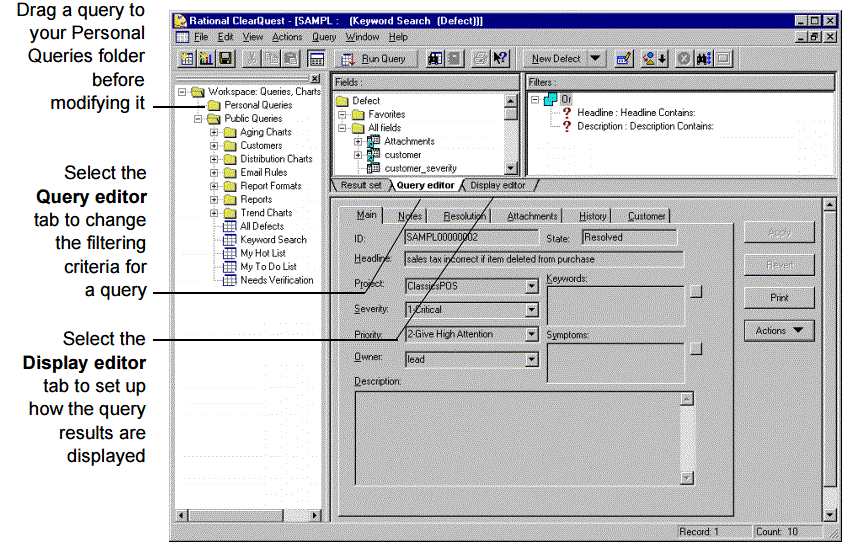The height and width of the screenshot is (546, 848).
Task: Click the Print button
Action: (779, 298)
